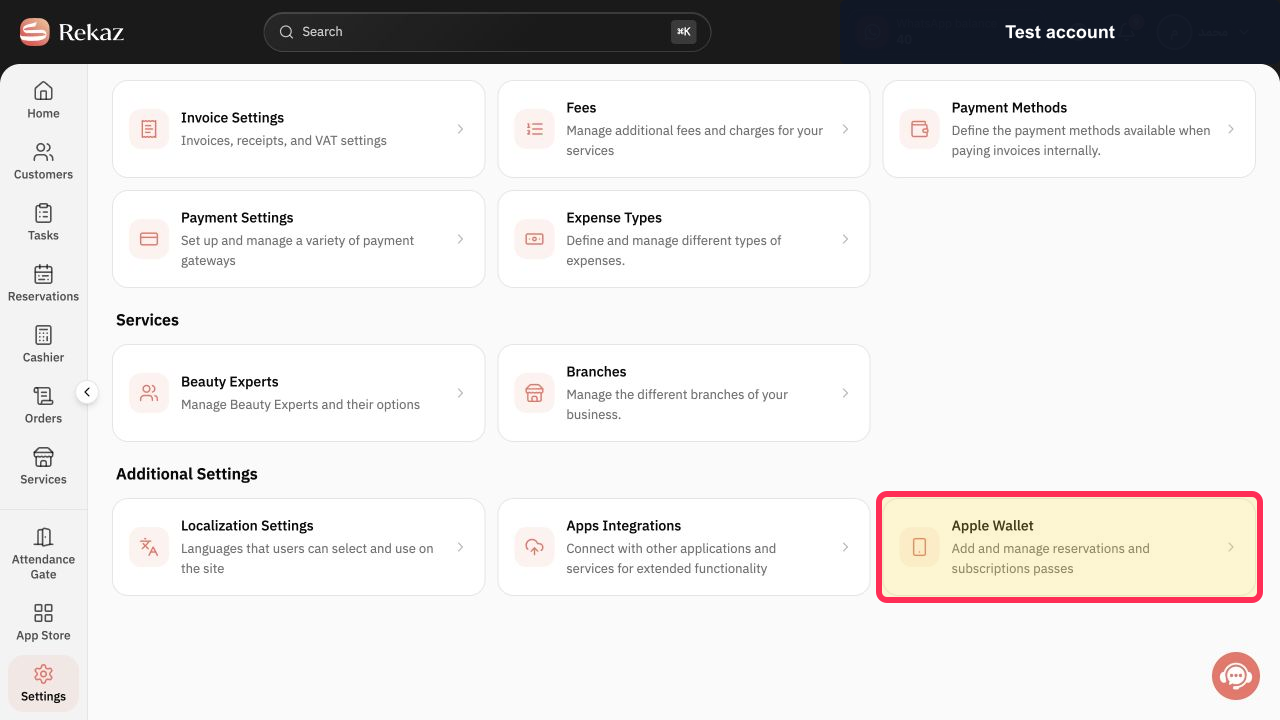Click the chevron on the Payment Methods card
The width and height of the screenshot is (1280, 720).
point(1231,129)
